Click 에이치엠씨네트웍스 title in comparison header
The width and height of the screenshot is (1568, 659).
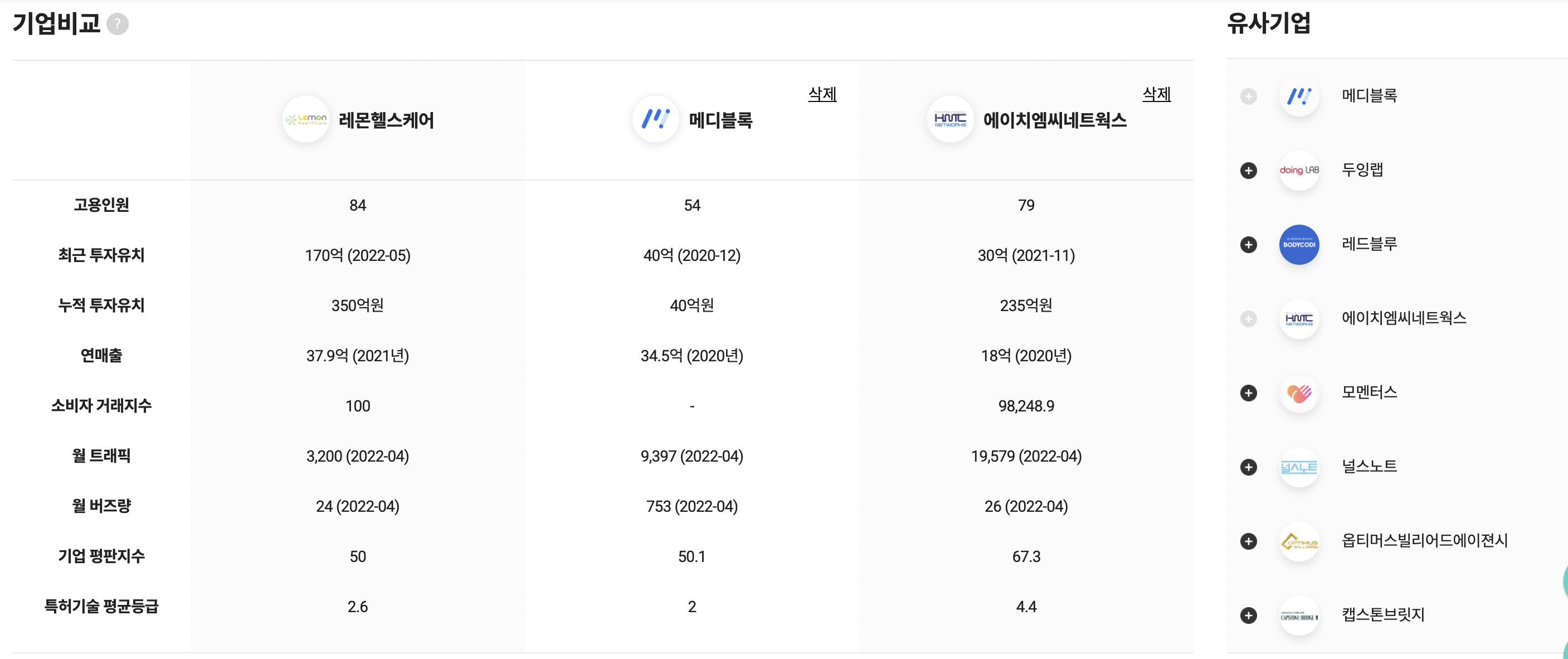(1054, 120)
